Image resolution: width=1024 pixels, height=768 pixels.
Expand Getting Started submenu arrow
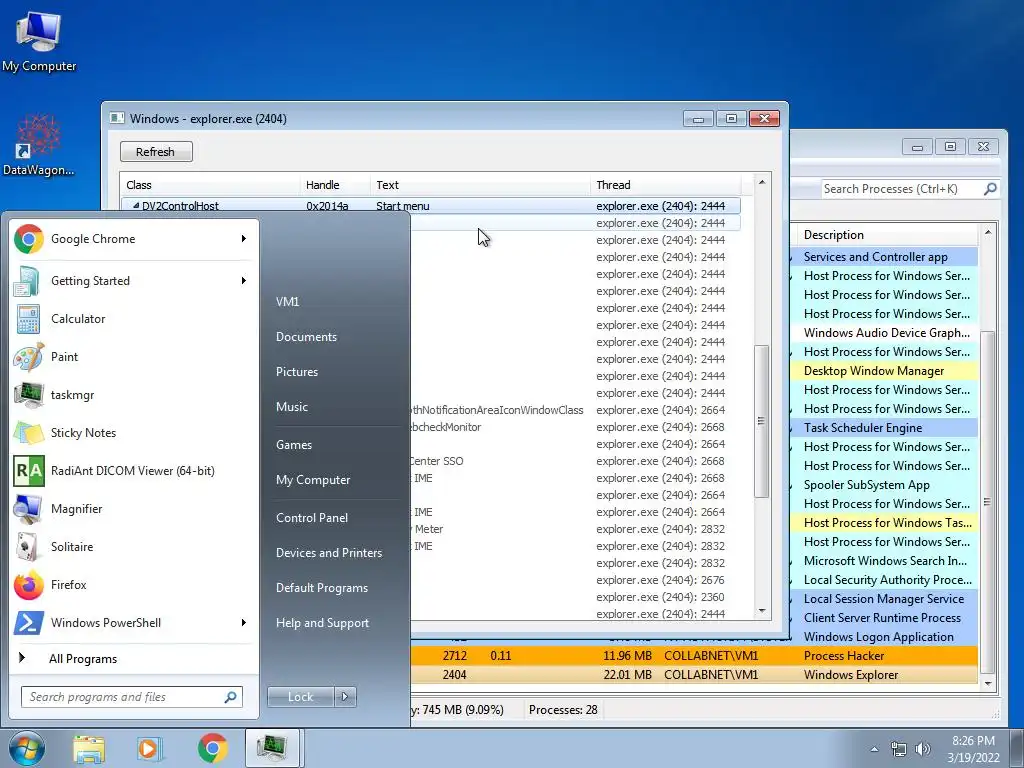pyautogui.click(x=244, y=281)
